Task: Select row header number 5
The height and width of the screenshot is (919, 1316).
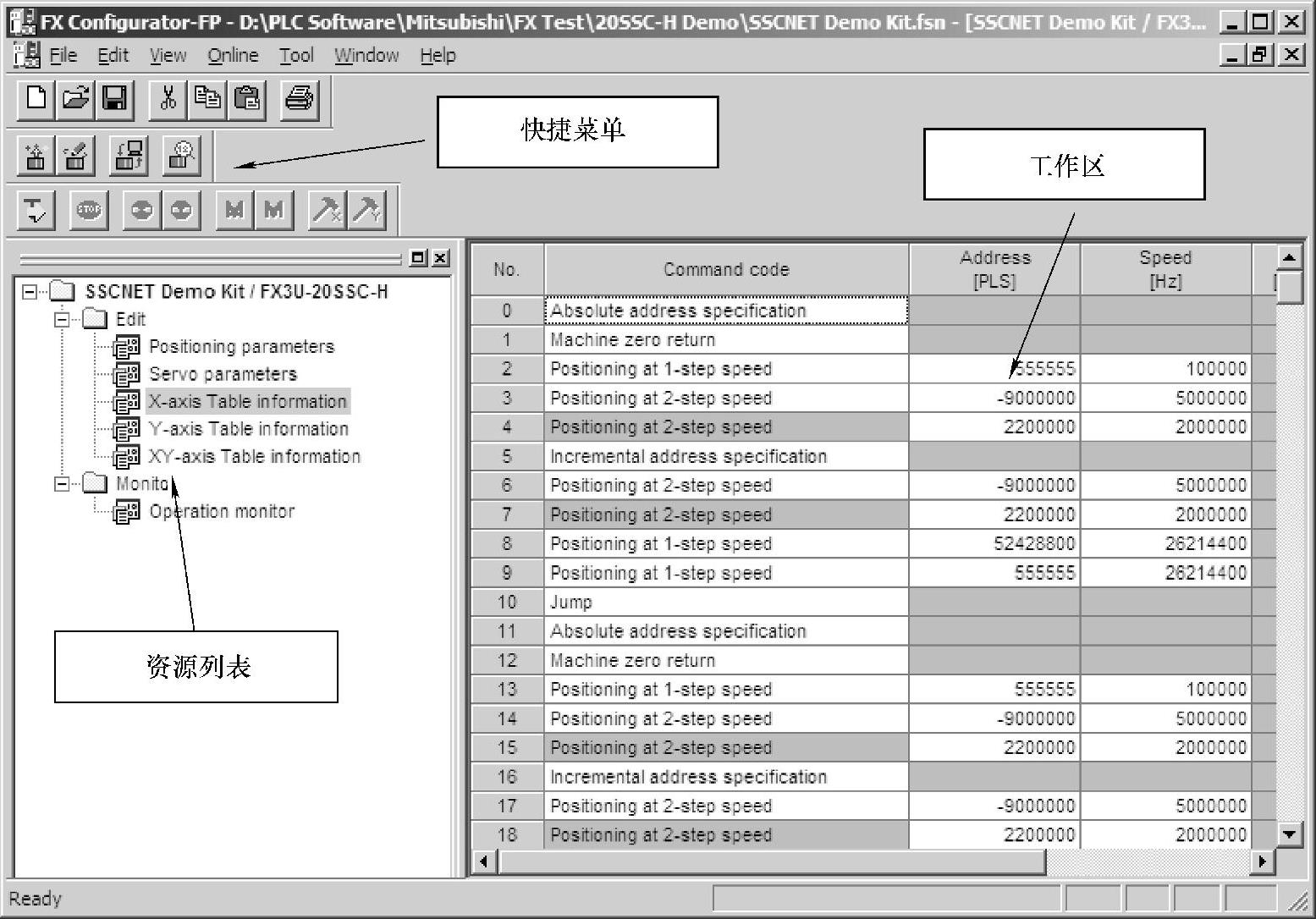Action: [x=507, y=457]
